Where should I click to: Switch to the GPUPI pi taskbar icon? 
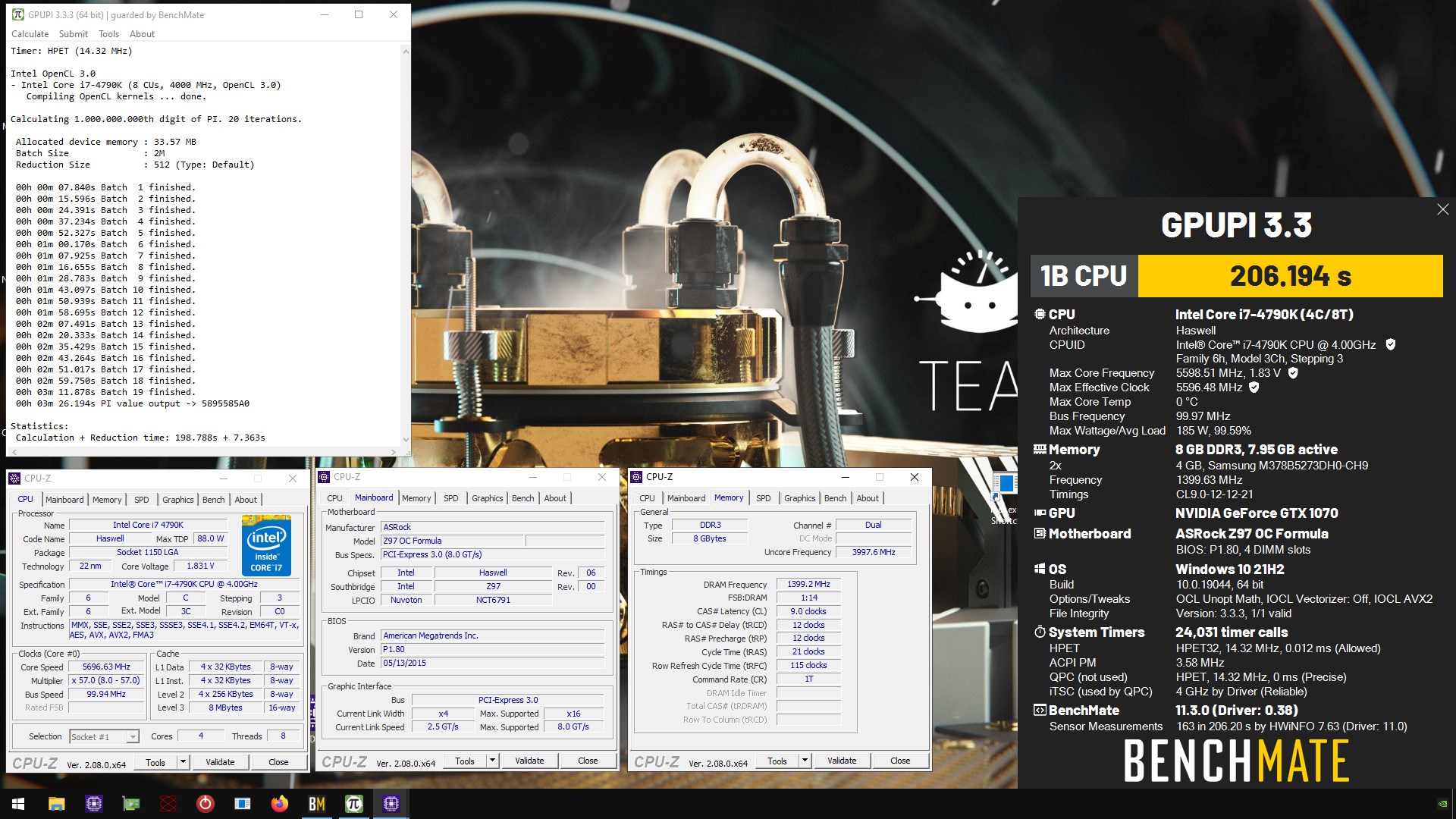pos(354,804)
